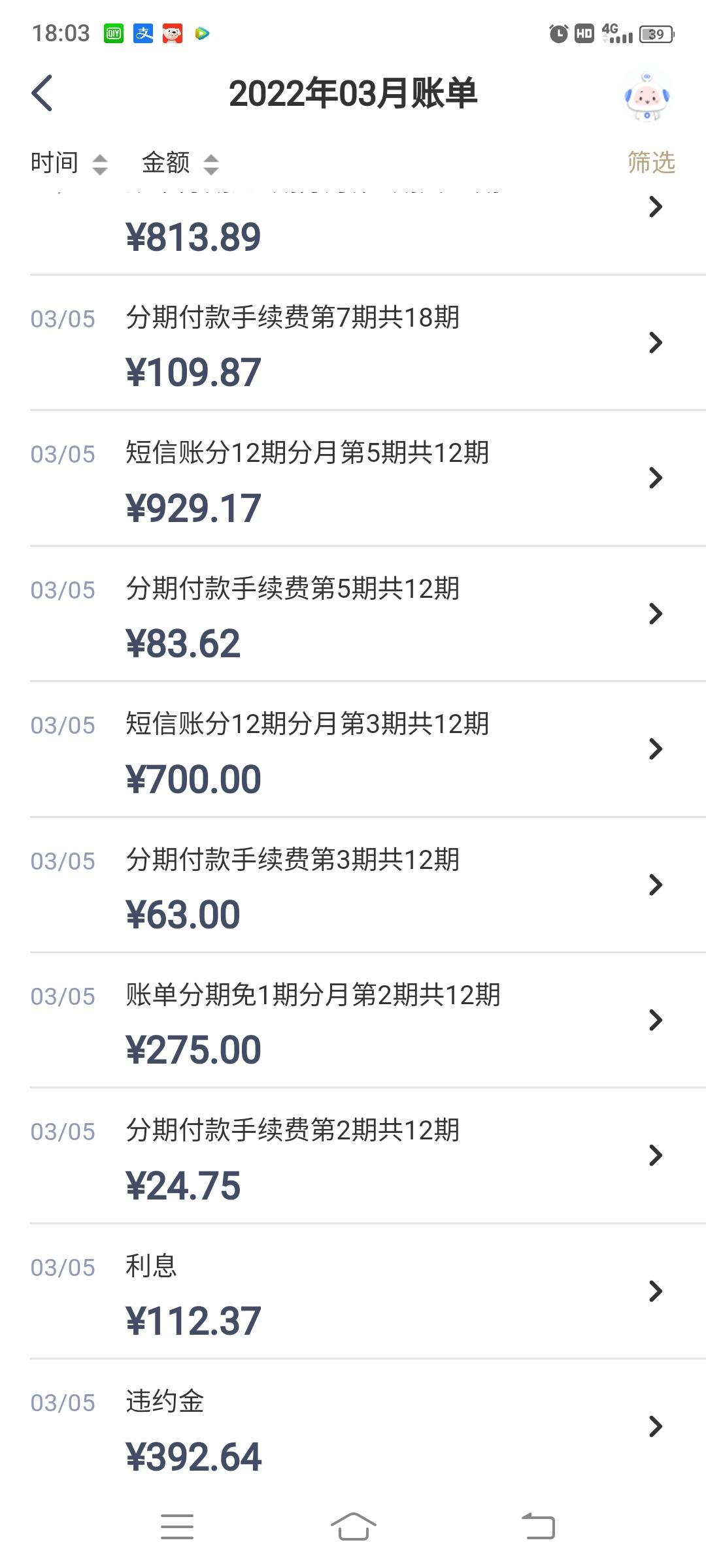Select the ¥700.00 短信账分 third installment item
The image size is (706, 1568).
(368, 749)
